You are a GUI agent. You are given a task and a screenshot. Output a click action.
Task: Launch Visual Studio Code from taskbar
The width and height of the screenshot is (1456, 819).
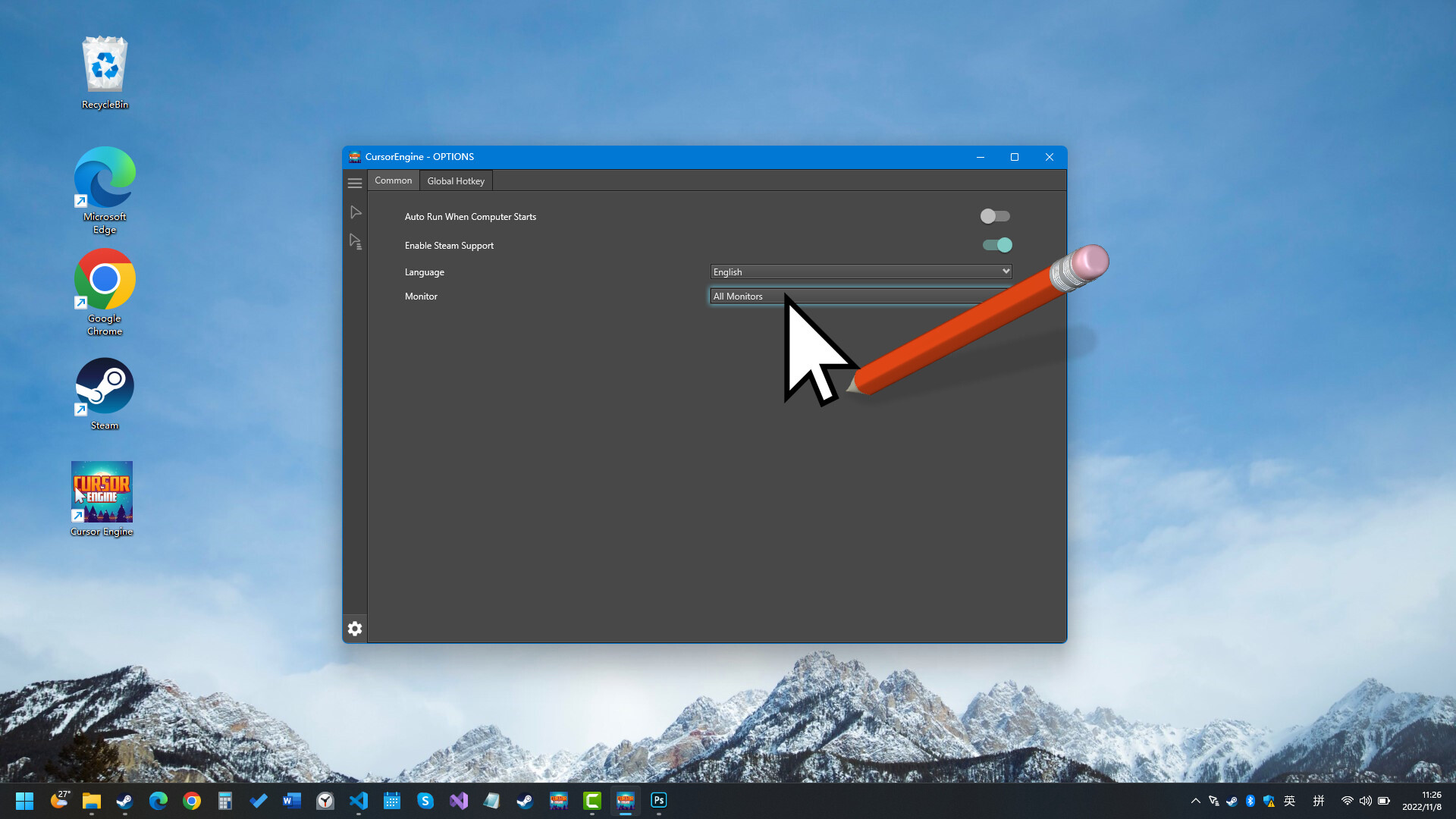(x=359, y=801)
